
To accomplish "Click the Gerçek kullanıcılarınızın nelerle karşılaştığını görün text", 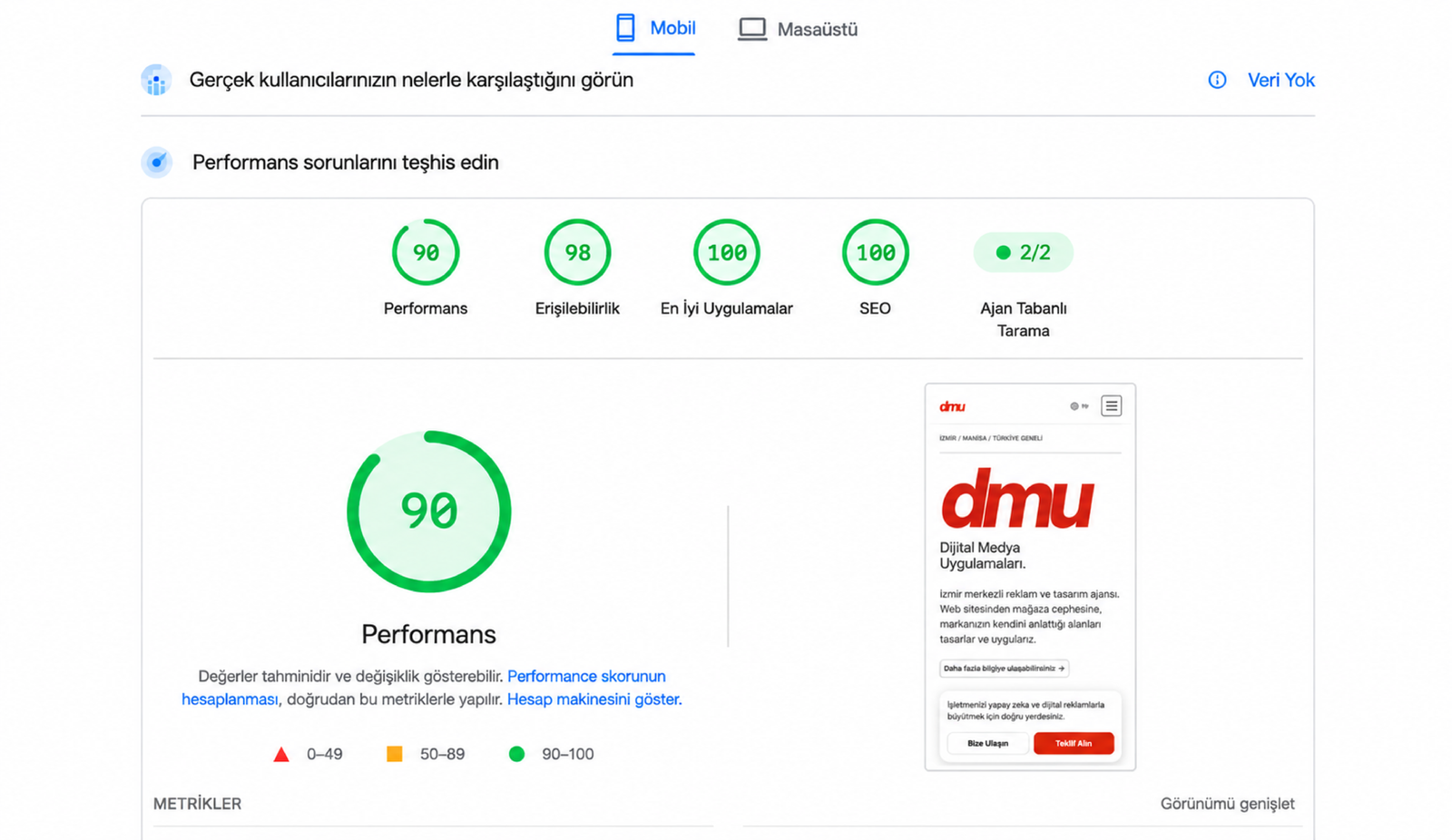I will 411,80.
